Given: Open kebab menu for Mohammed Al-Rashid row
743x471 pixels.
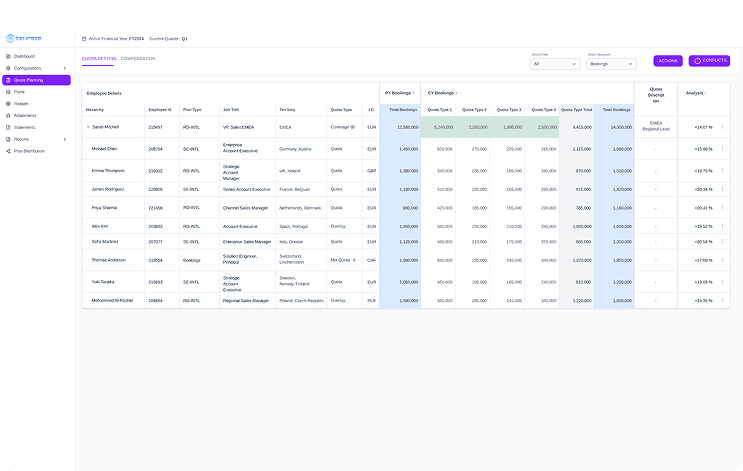Looking at the screenshot, I should (x=722, y=300).
